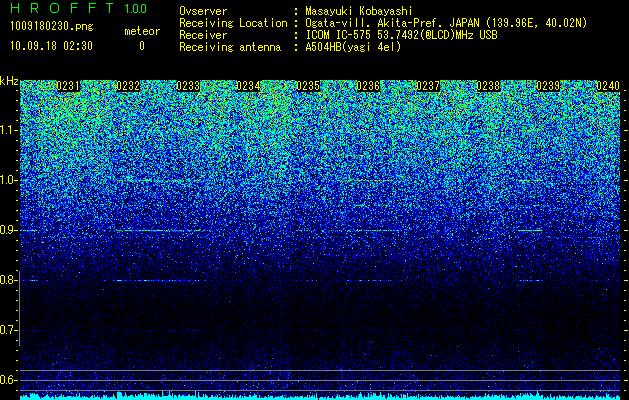629x400 pixels.
Task: Click the 0.9 frequency axis label
Action: click(x=8, y=230)
